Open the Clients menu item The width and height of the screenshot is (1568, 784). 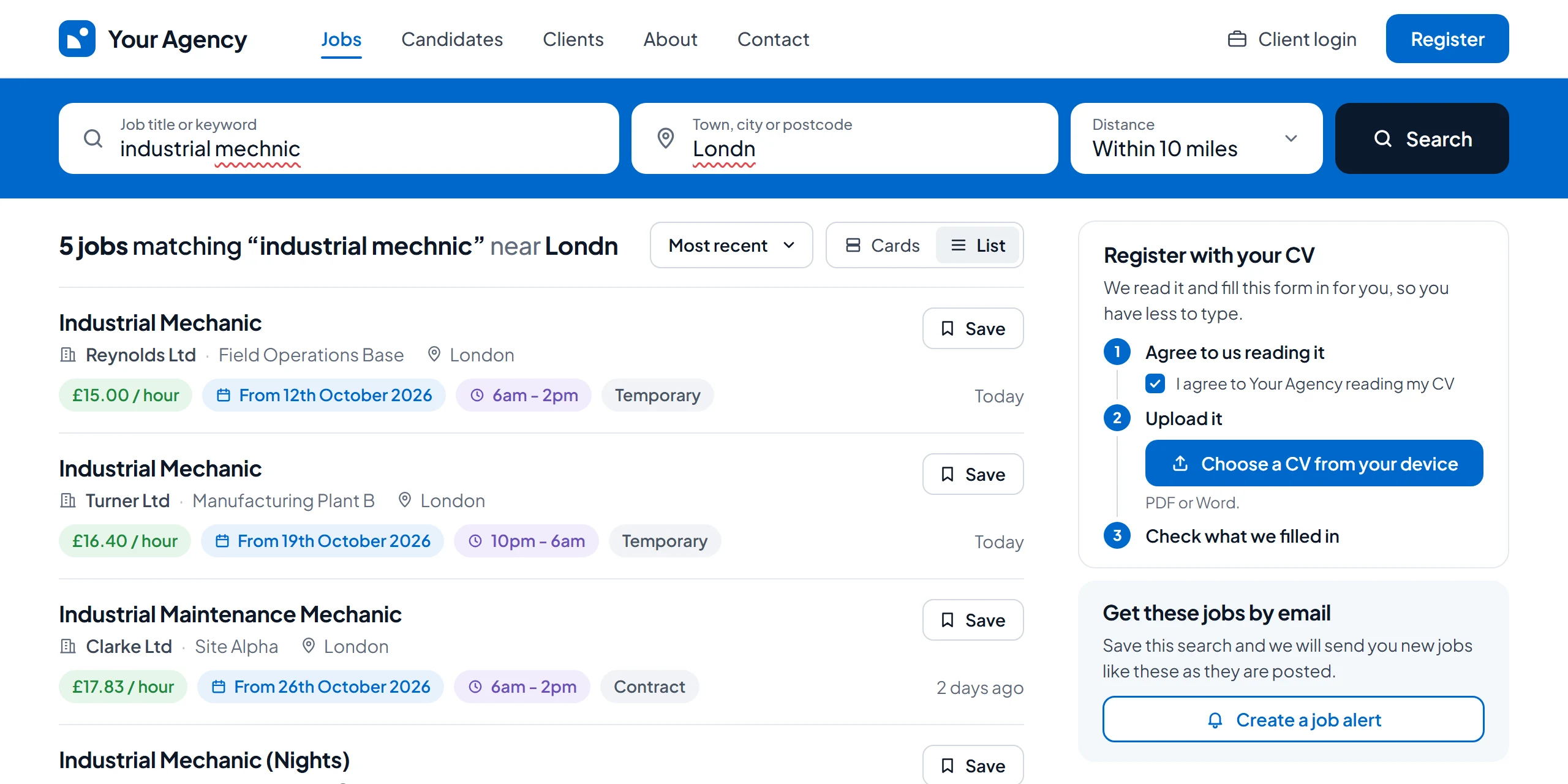click(573, 39)
